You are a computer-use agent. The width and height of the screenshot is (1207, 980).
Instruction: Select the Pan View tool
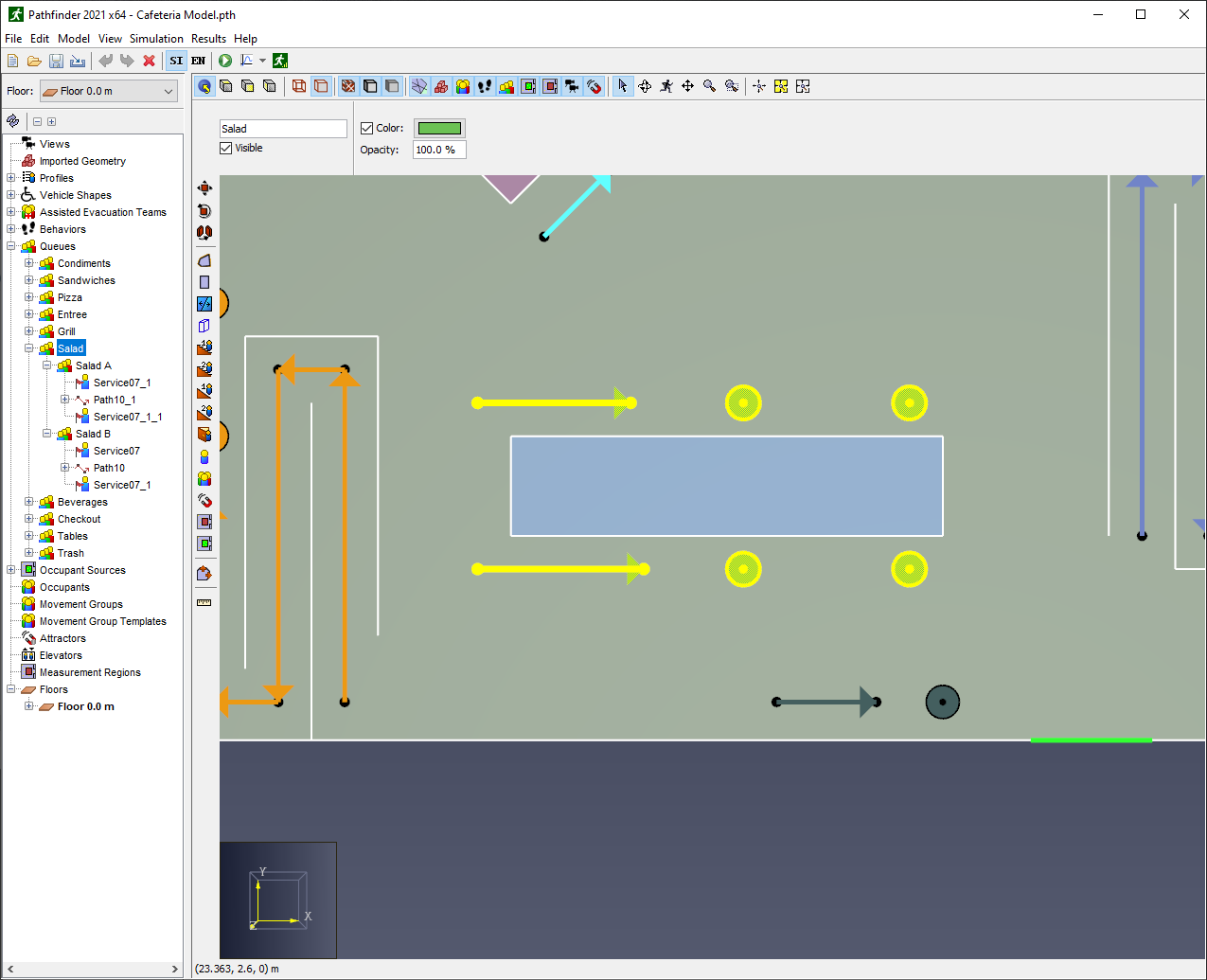coord(688,86)
